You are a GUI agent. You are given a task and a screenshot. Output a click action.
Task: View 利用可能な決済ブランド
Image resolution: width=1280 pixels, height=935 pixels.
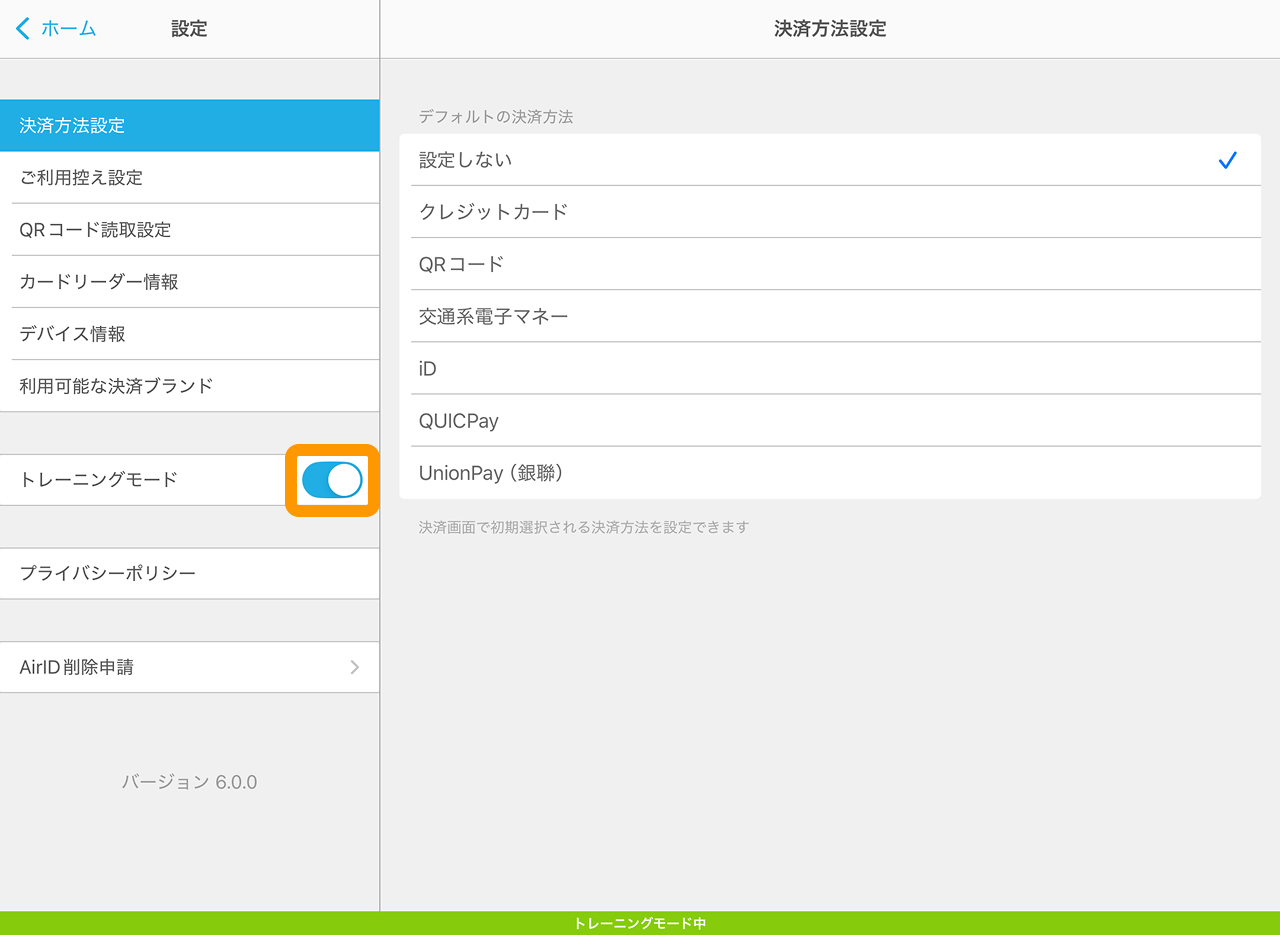[189, 386]
